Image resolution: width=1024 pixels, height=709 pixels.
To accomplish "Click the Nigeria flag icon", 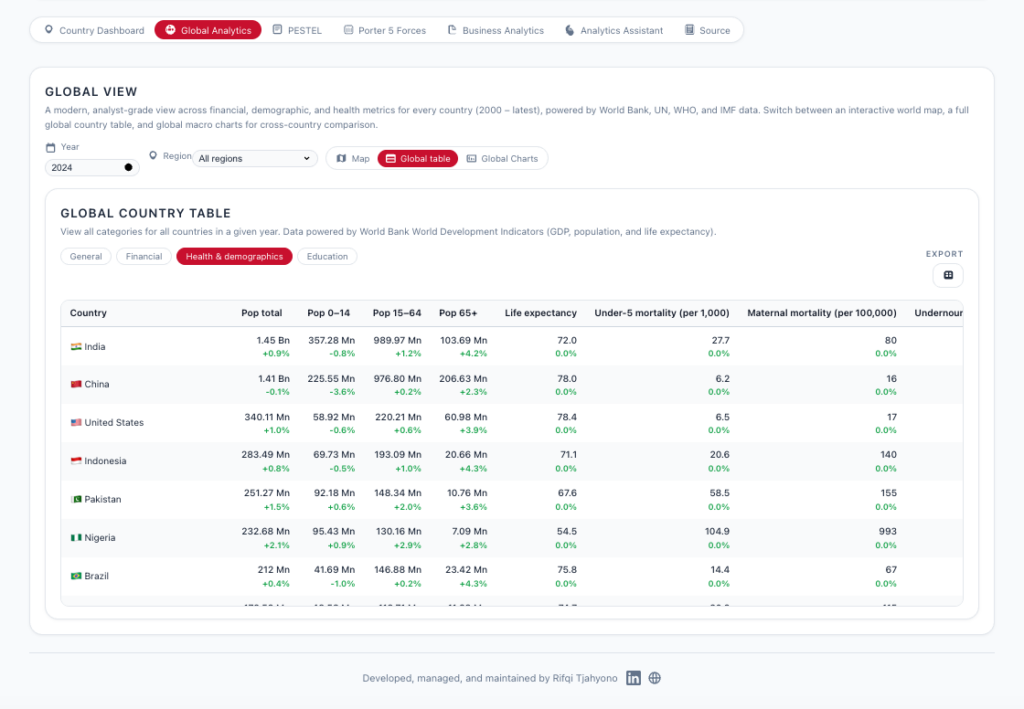I will pos(76,538).
